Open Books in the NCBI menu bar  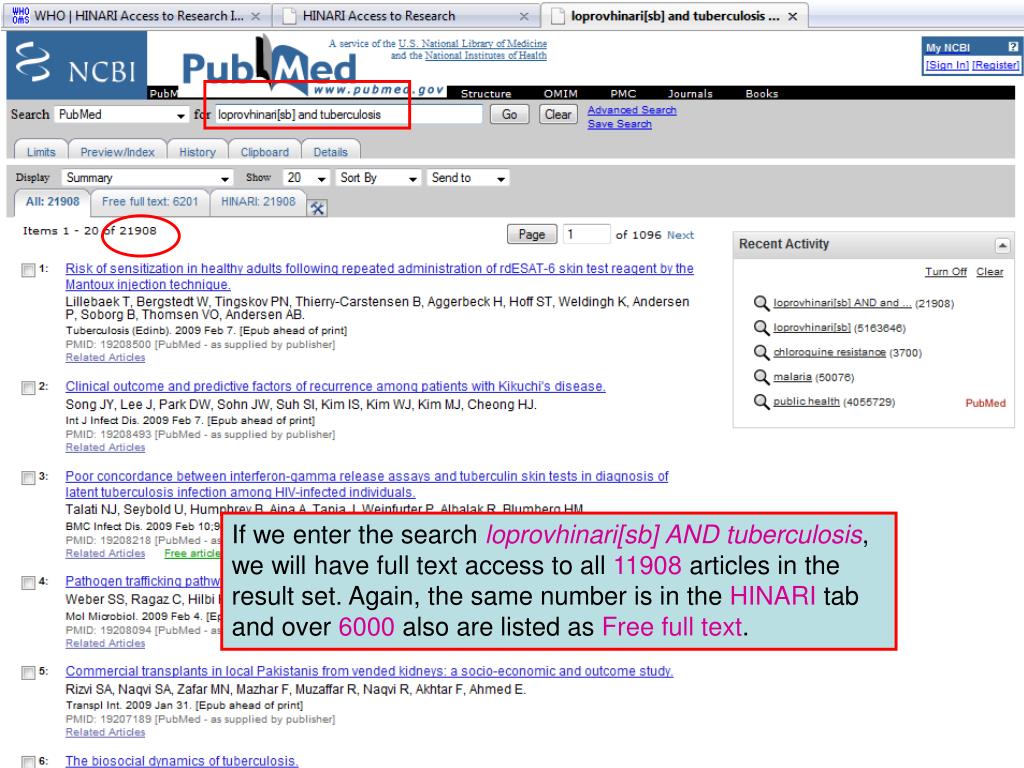click(761, 93)
